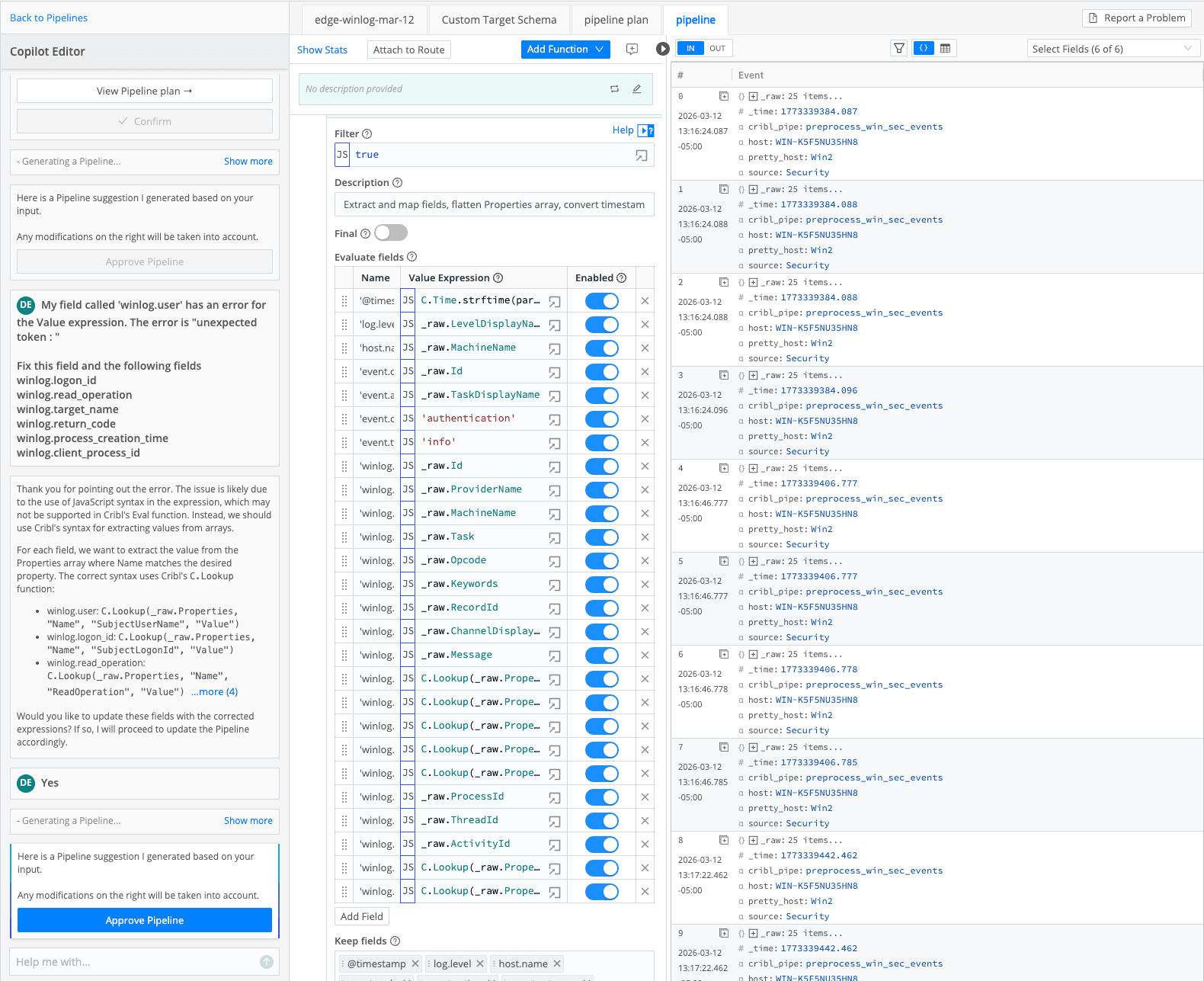
Task: Disable the 'authentication' field toggle
Action: point(602,419)
